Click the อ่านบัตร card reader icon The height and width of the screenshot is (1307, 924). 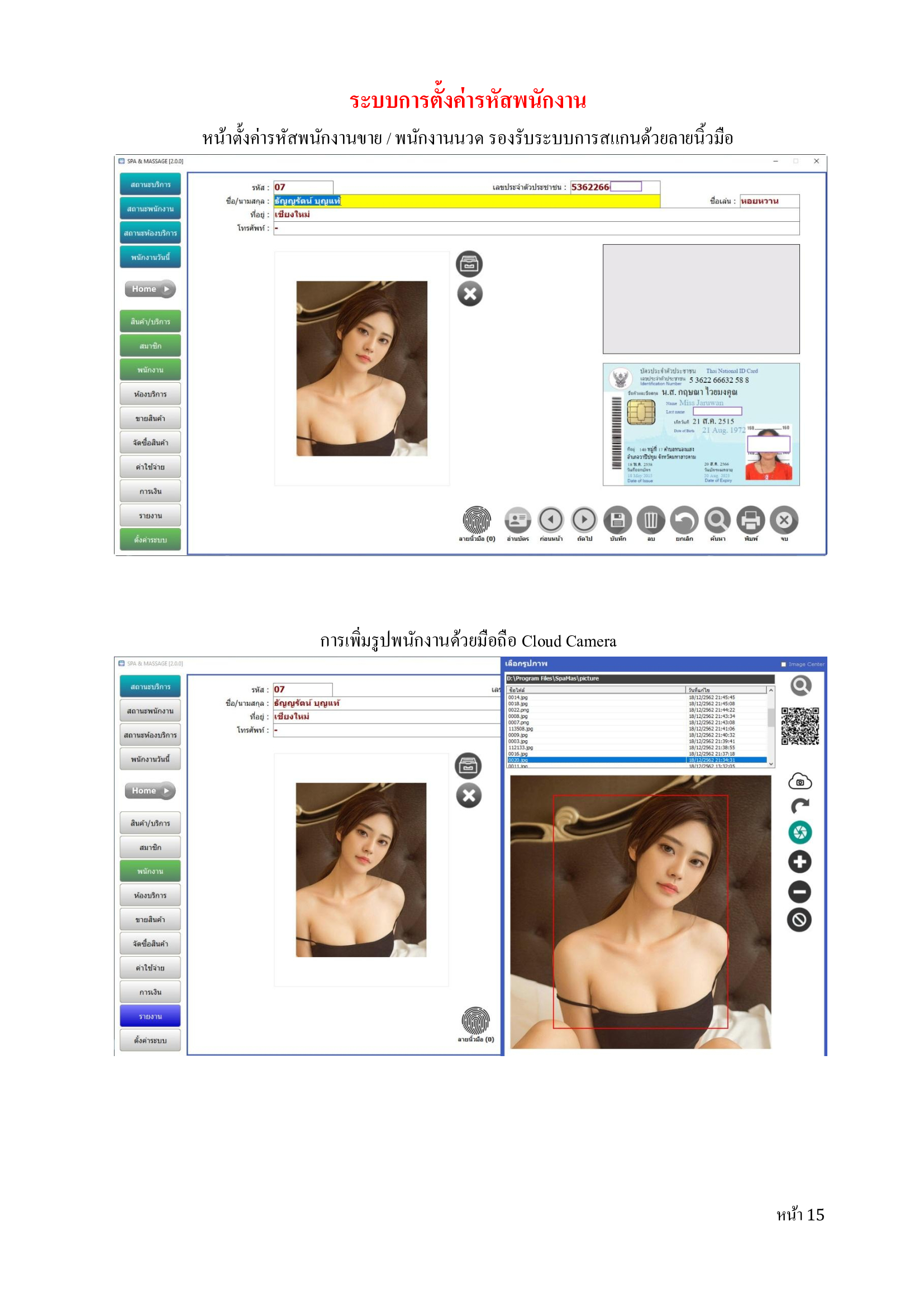[x=517, y=520]
